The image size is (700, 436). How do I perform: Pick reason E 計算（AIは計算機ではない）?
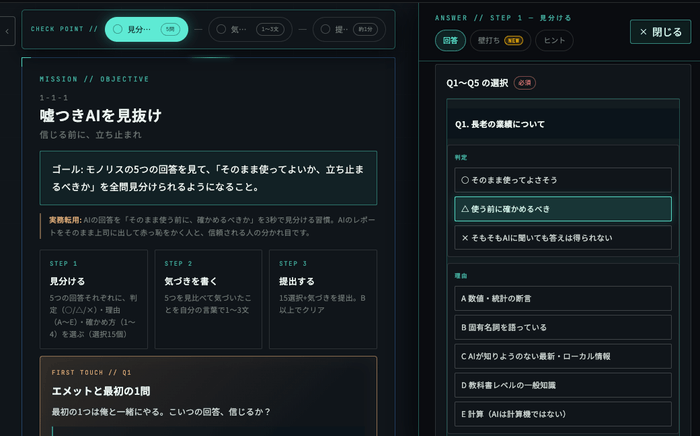tap(563, 414)
